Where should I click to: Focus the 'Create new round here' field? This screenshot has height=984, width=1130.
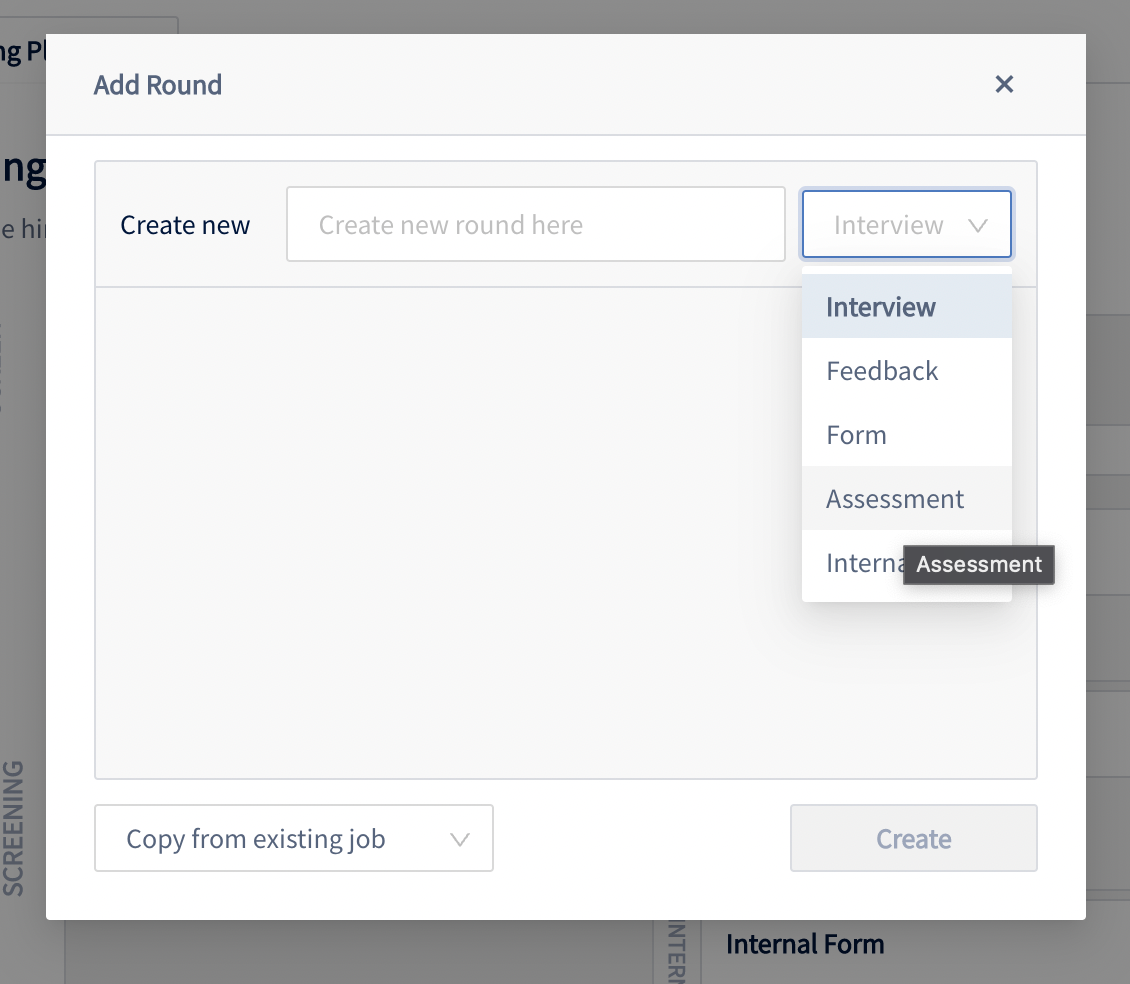pyautogui.click(x=535, y=224)
